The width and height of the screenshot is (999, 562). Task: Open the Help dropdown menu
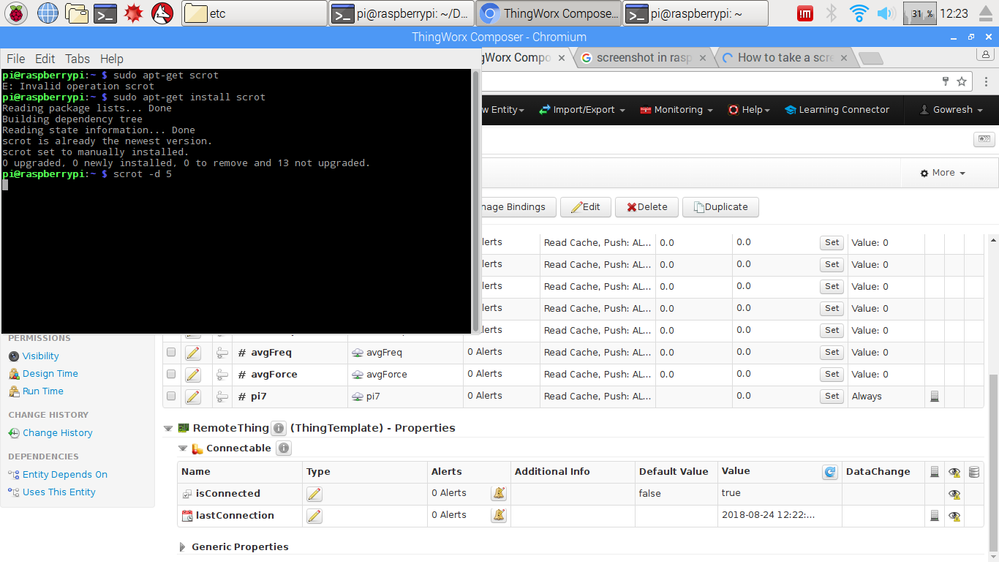tap(749, 110)
